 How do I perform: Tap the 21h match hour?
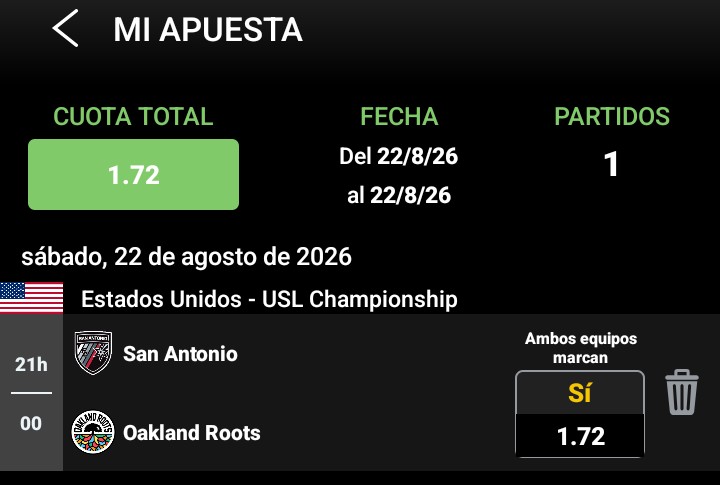pyautogui.click(x=31, y=365)
